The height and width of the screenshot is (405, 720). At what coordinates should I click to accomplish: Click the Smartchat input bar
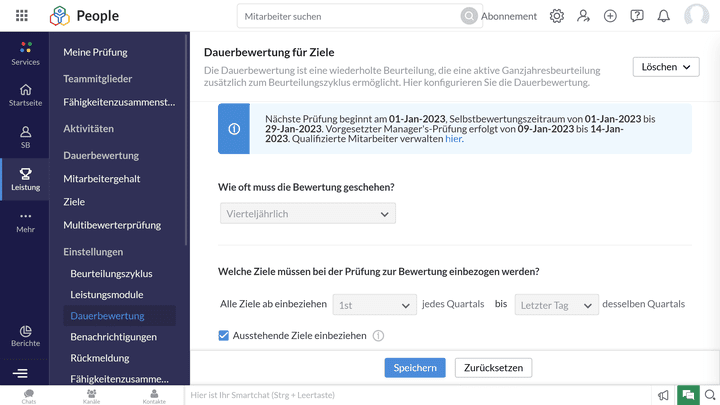point(418,395)
